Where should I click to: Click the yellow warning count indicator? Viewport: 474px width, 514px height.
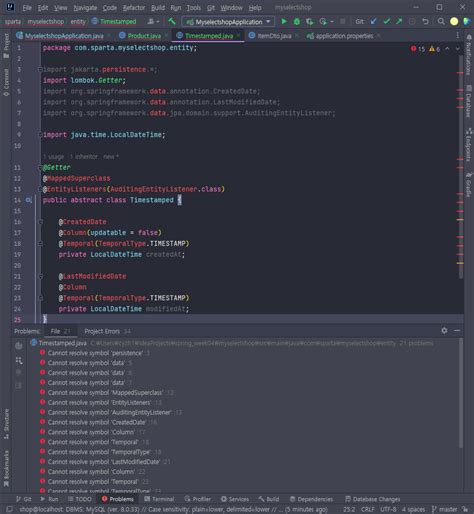coord(435,49)
